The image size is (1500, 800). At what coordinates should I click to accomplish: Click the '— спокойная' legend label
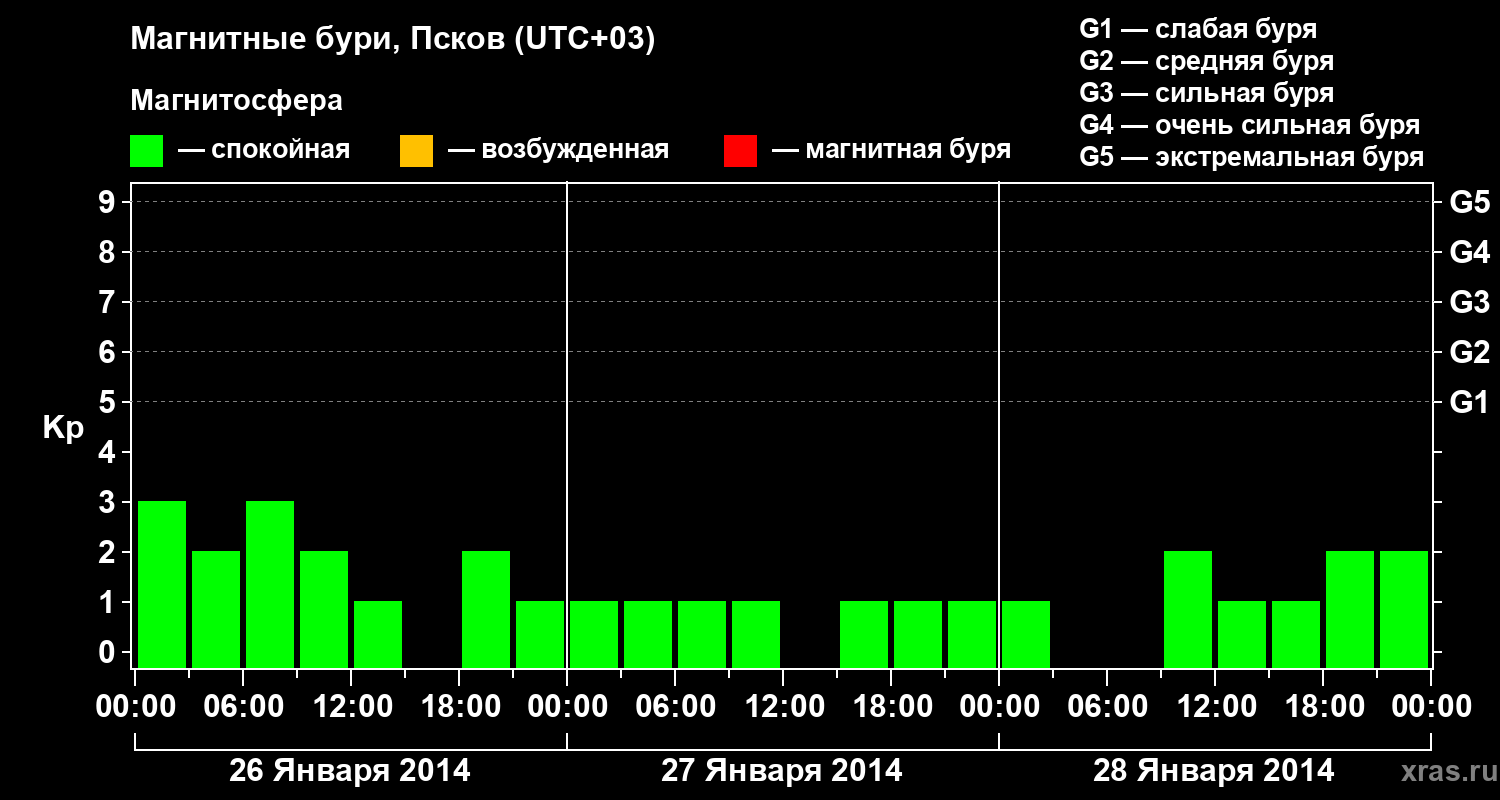pyautogui.click(x=264, y=150)
